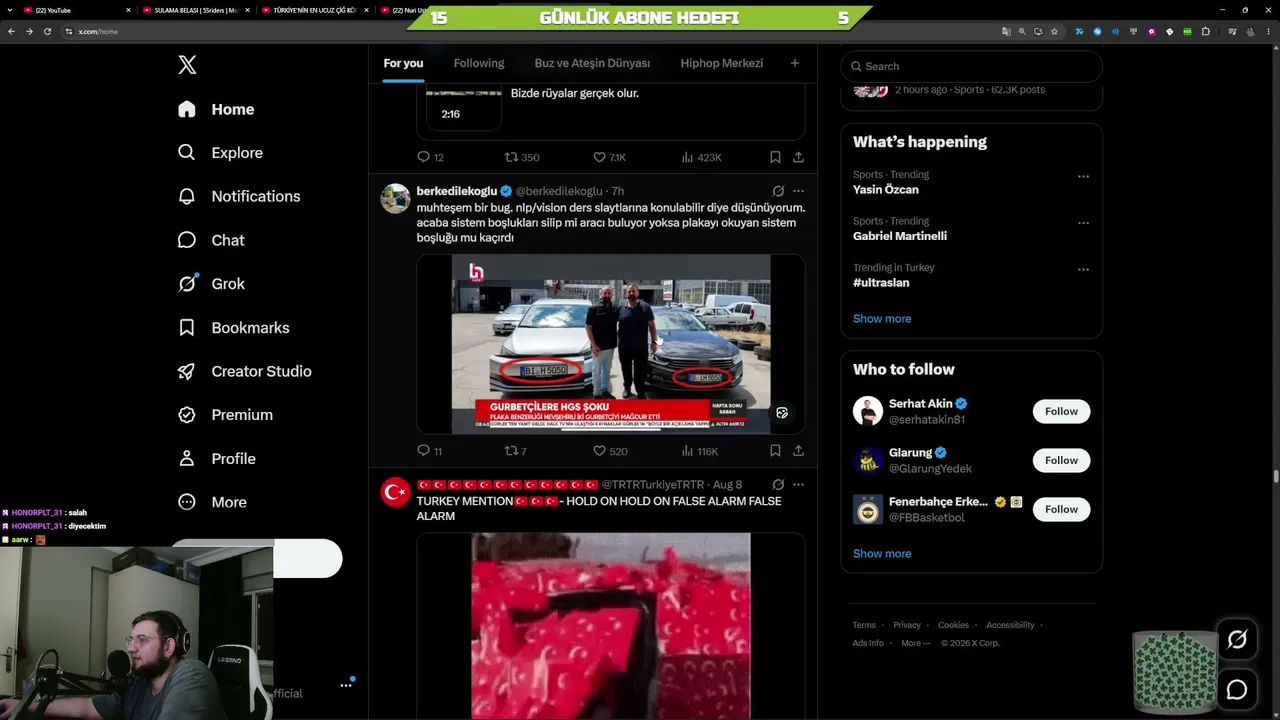Like the post with 7.1K likes
The image size is (1280, 720).
click(x=609, y=157)
